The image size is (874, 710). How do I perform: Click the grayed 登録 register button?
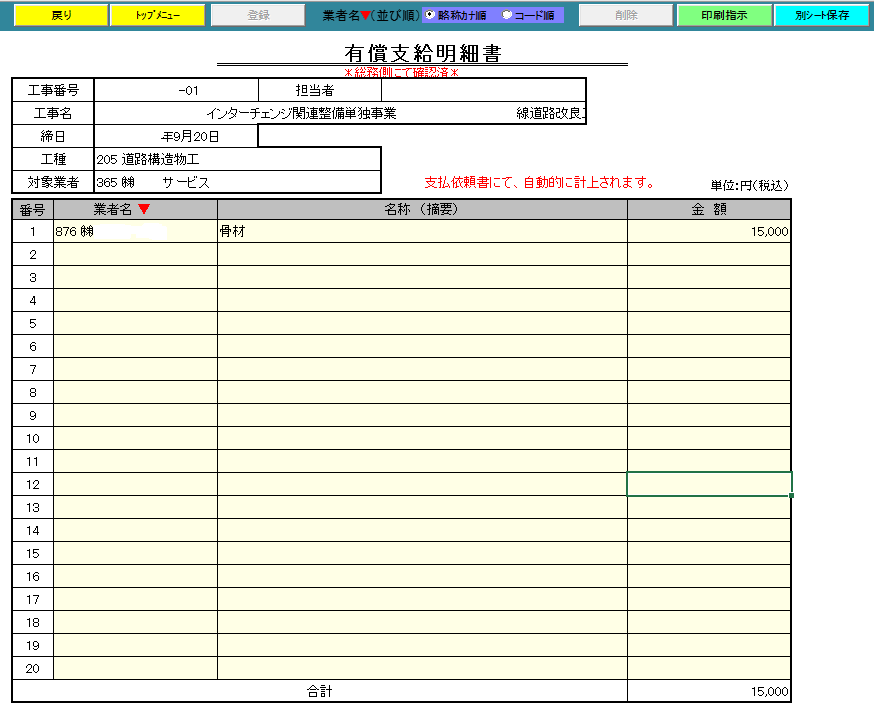pyautogui.click(x=258, y=16)
